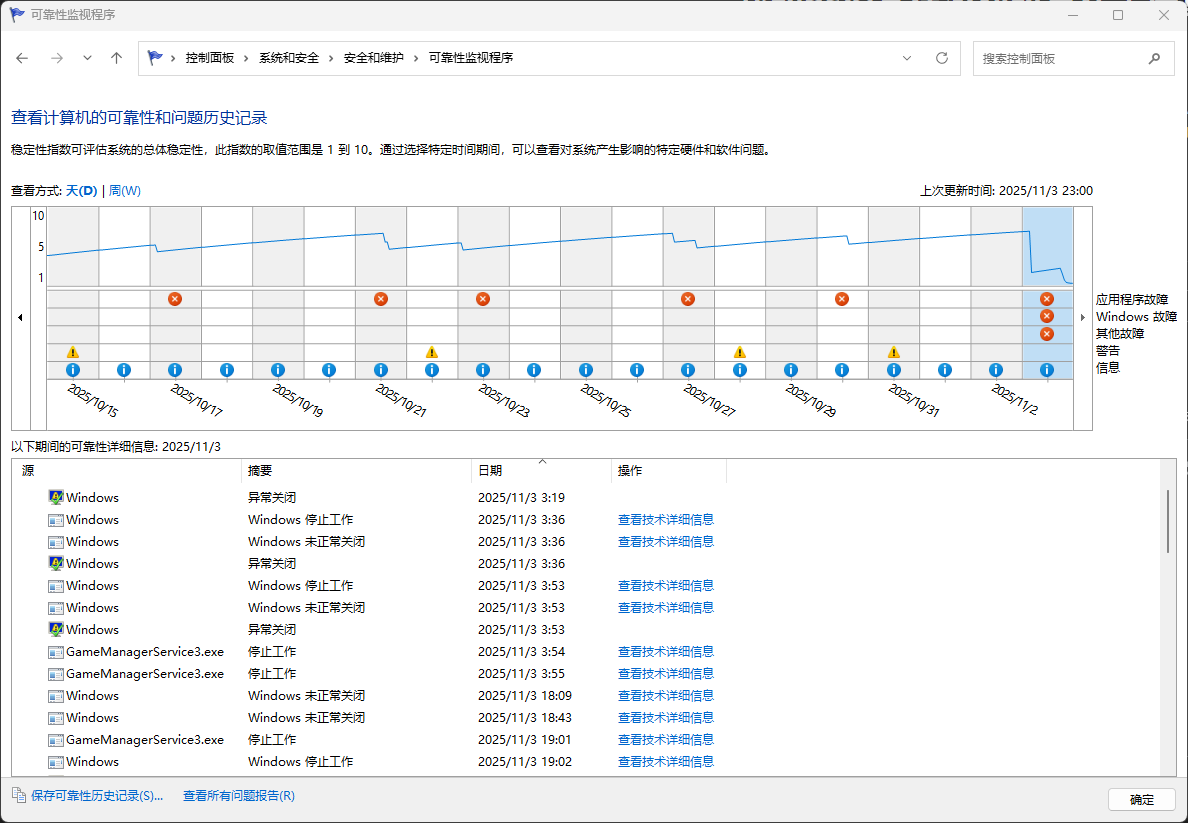Click 查看所有问题报告(R) link
This screenshot has width=1188, height=823.
[x=239, y=796]
